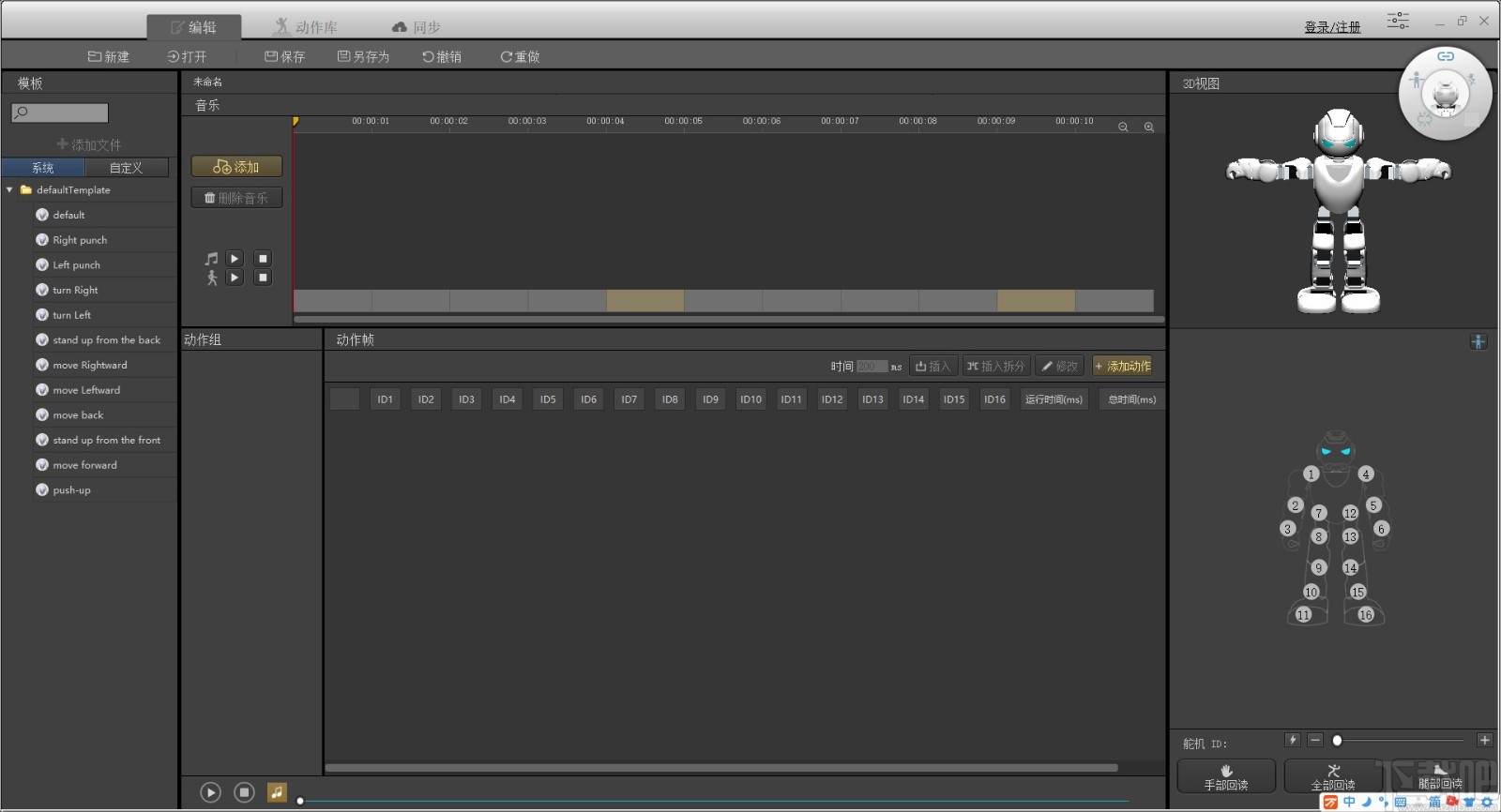1501x812 pixels.
Task: Stop the motion track
Action: coord(263,278)
